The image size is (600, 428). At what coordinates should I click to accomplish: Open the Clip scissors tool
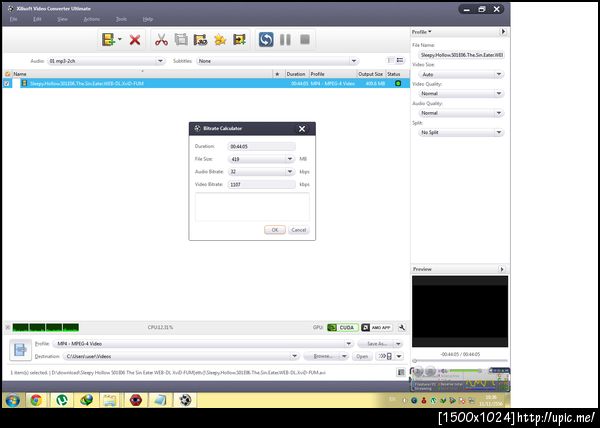click(x=161, y=39)
